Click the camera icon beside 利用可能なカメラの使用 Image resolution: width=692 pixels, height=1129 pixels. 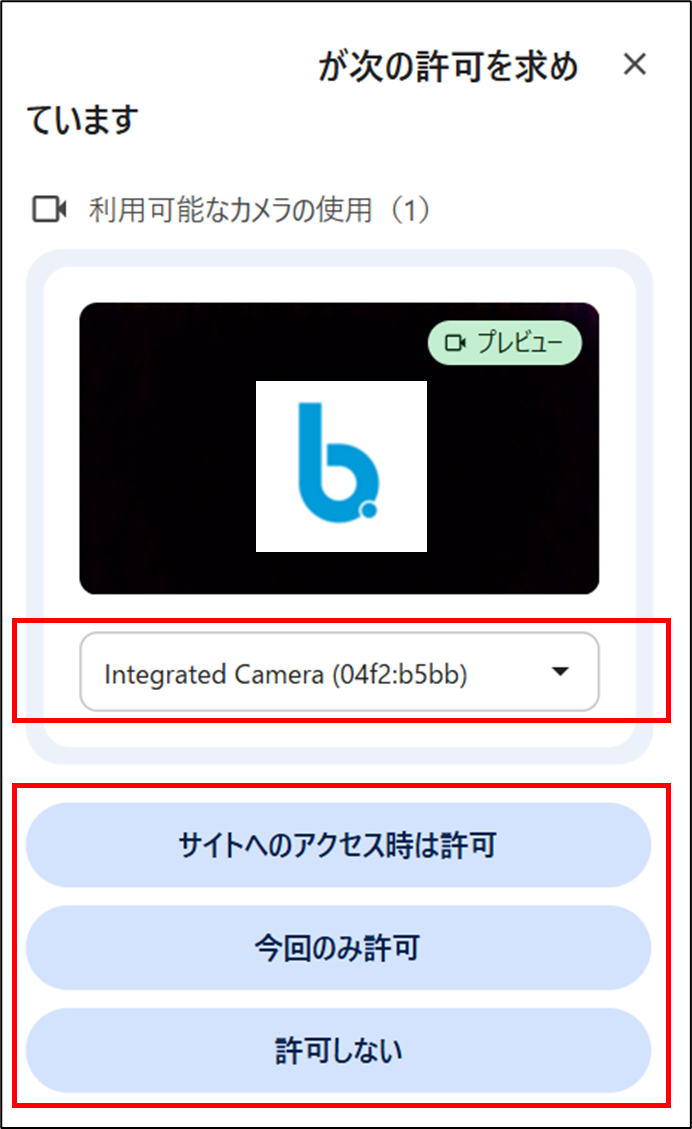(x=50, y=210)
